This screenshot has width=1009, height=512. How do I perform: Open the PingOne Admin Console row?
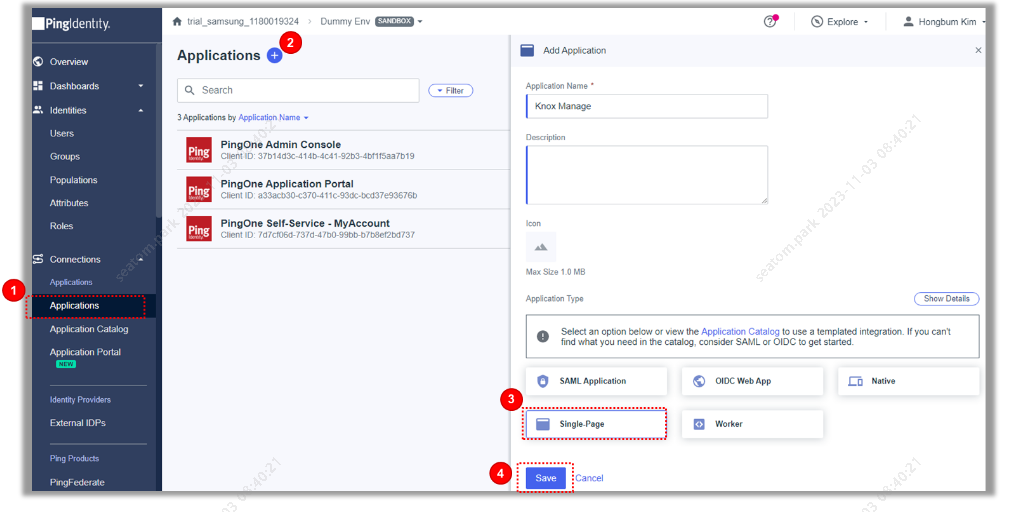343,151
